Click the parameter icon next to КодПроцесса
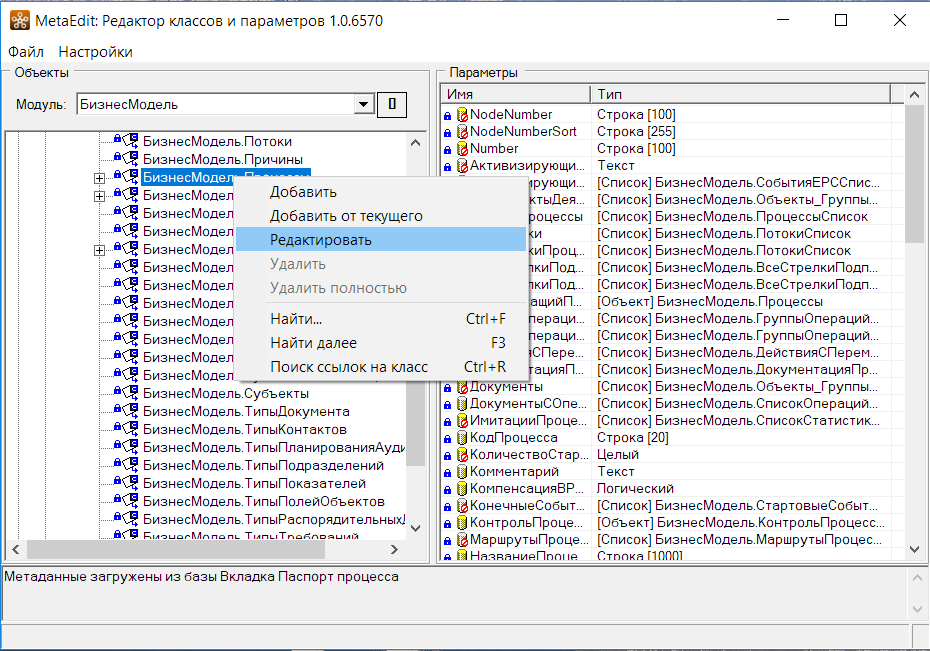Image resolution: width=930 pixels, height=651 pixels. point(462,438)
